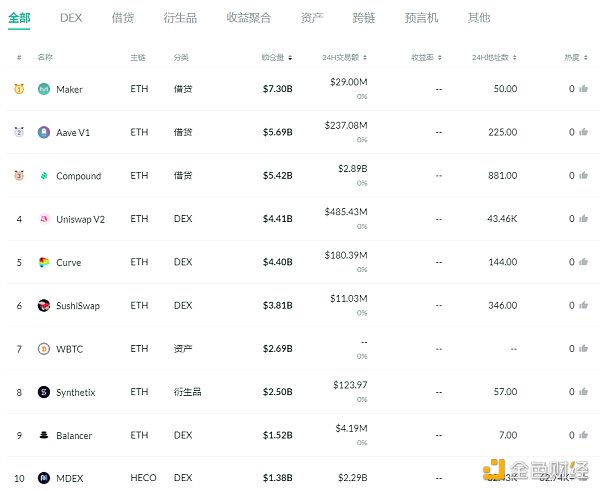Click the Uniswap V2 unicorn logo

click(44, 219)
